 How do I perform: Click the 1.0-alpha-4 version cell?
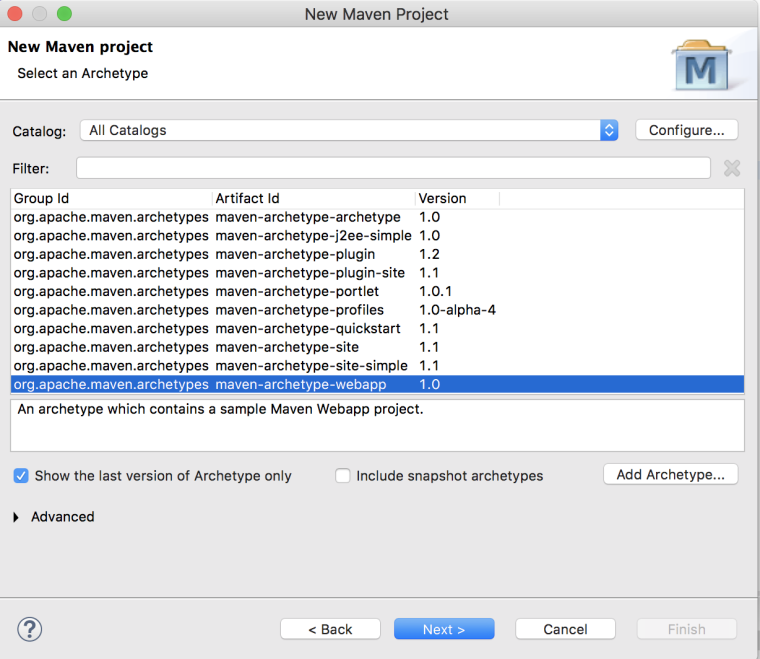(x=457, y=310)
